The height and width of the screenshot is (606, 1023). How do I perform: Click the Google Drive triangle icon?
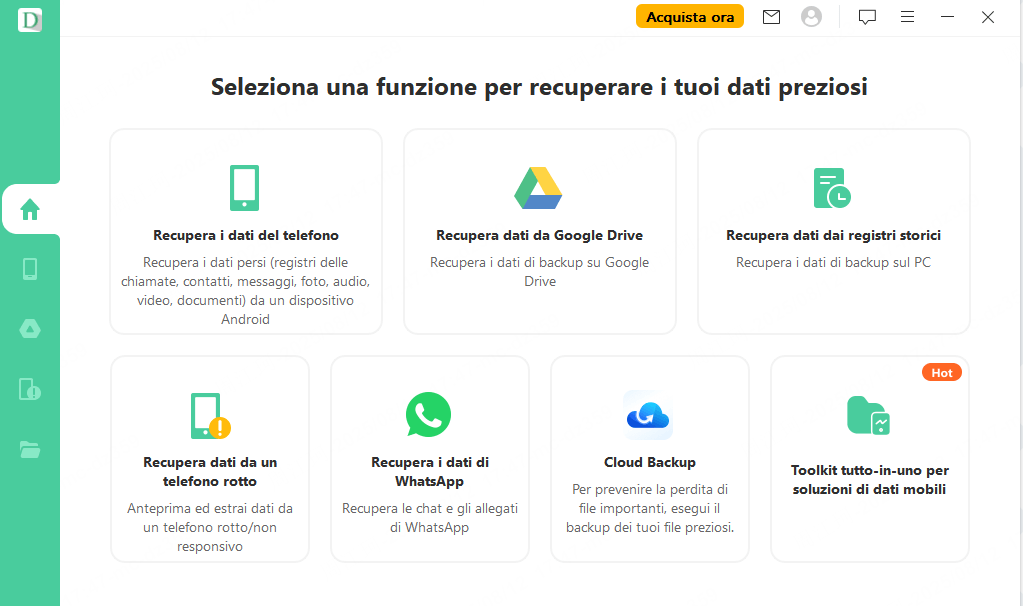coord(538,188)
